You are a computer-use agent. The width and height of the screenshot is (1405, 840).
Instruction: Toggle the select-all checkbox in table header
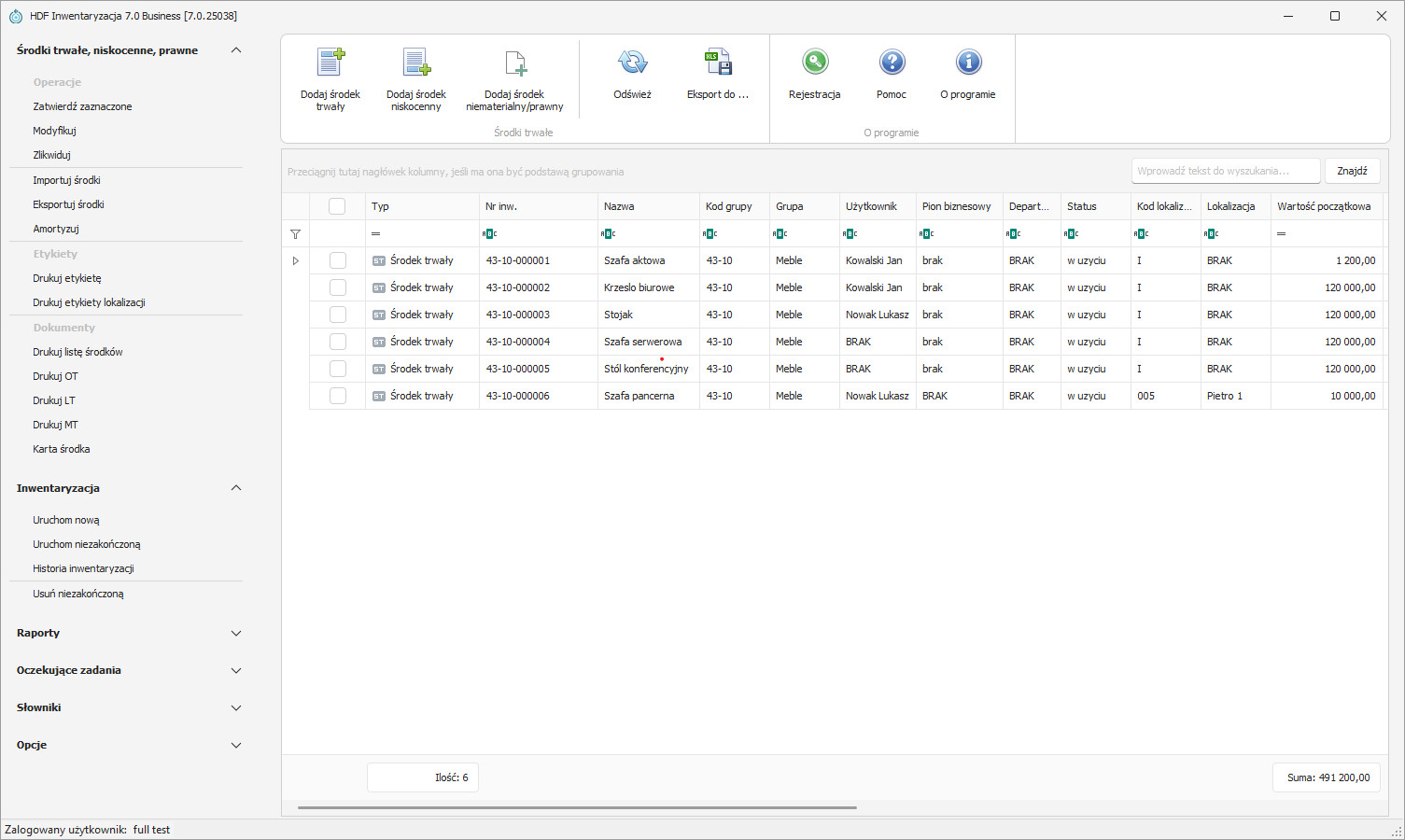(x=337, y=206)
